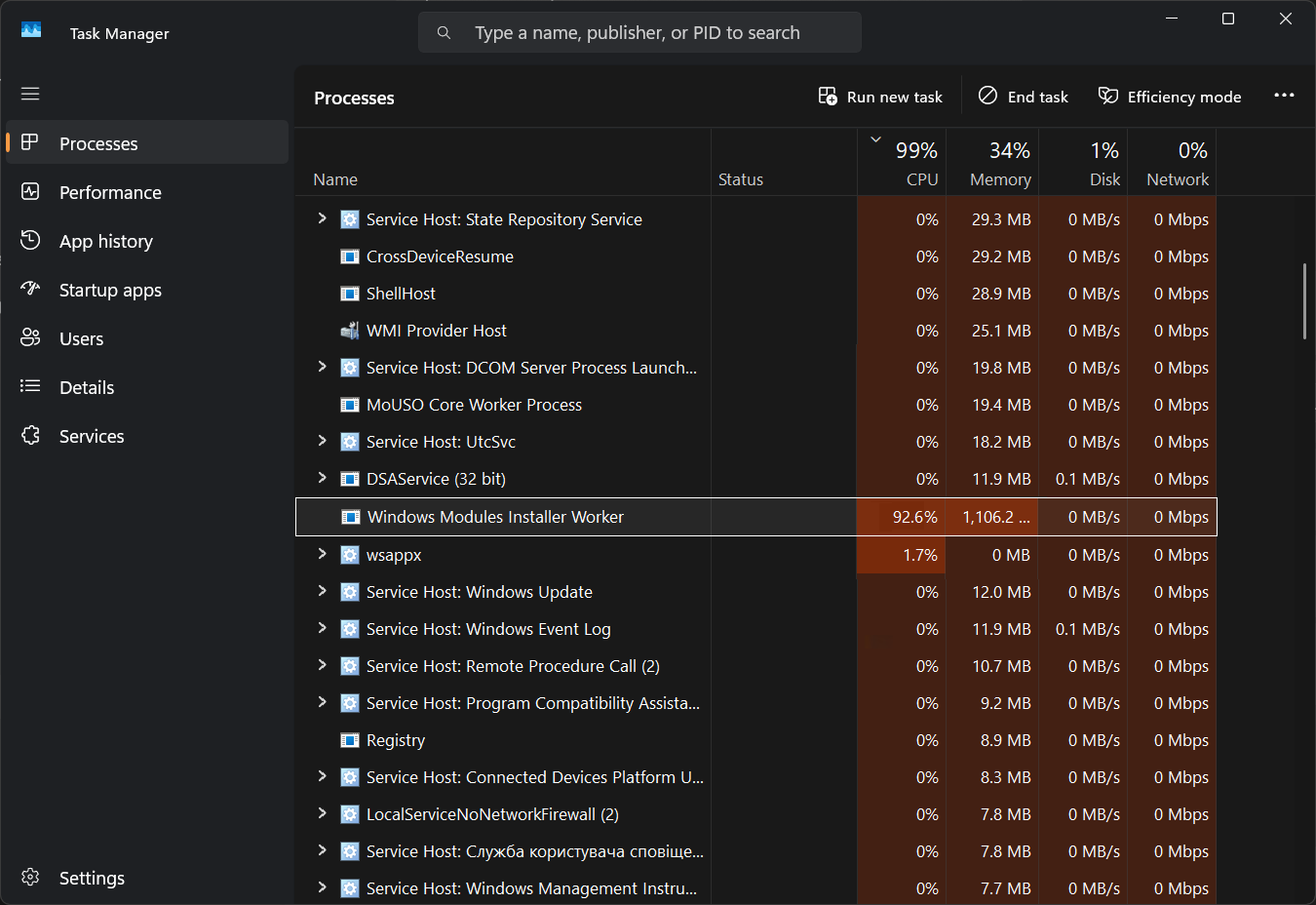Open Settings gear at bottom left
The image size is (1316, 905).
point(30,877)
